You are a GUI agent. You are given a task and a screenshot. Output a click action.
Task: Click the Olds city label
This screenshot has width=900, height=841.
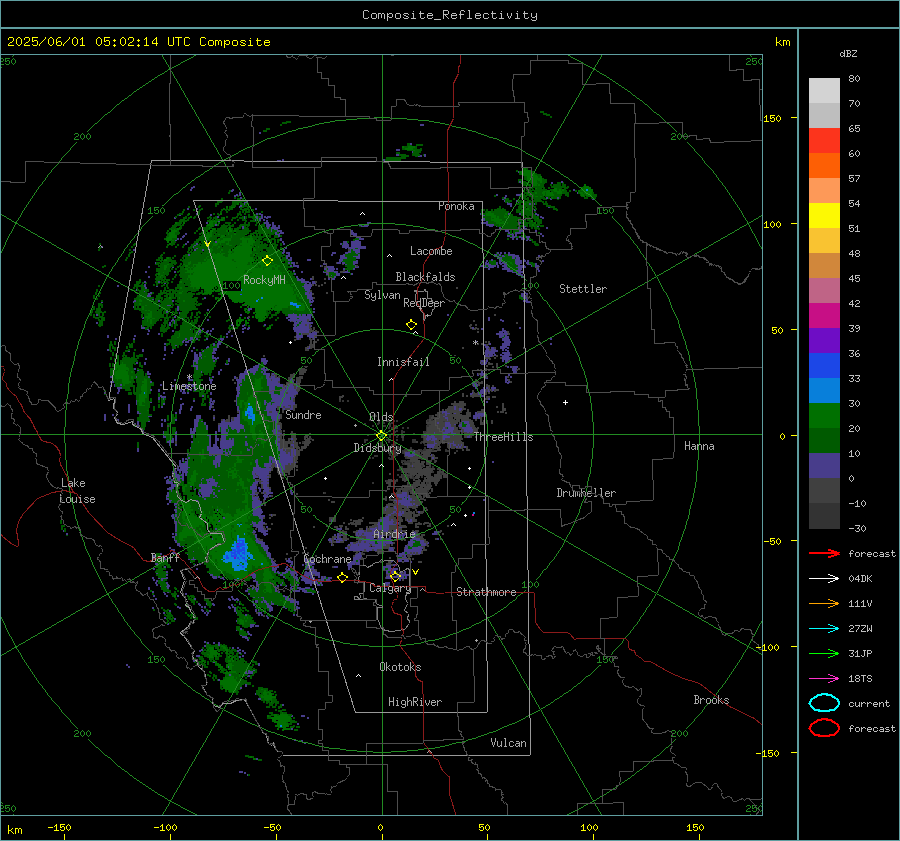click(381, 417)
